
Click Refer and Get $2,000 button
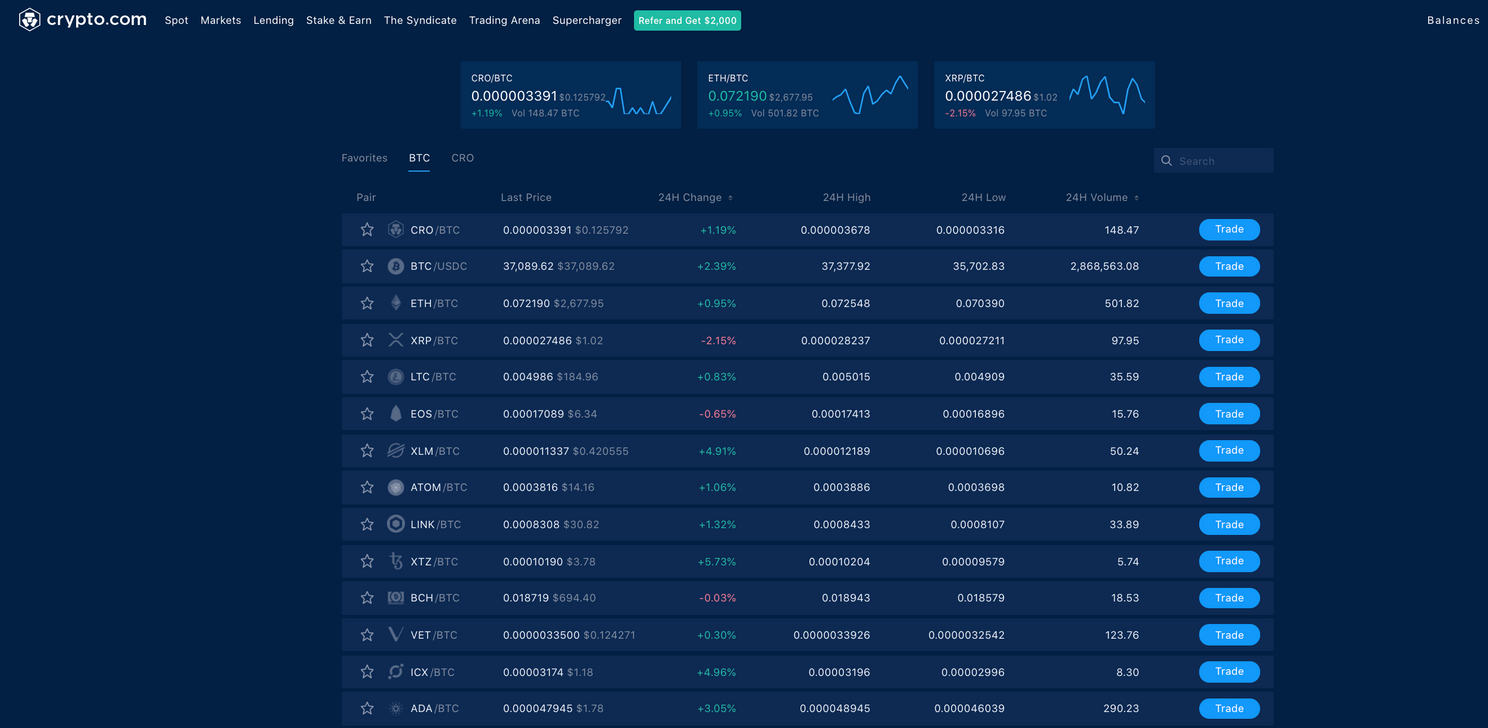pyautogui.click(x=687, y=20)
